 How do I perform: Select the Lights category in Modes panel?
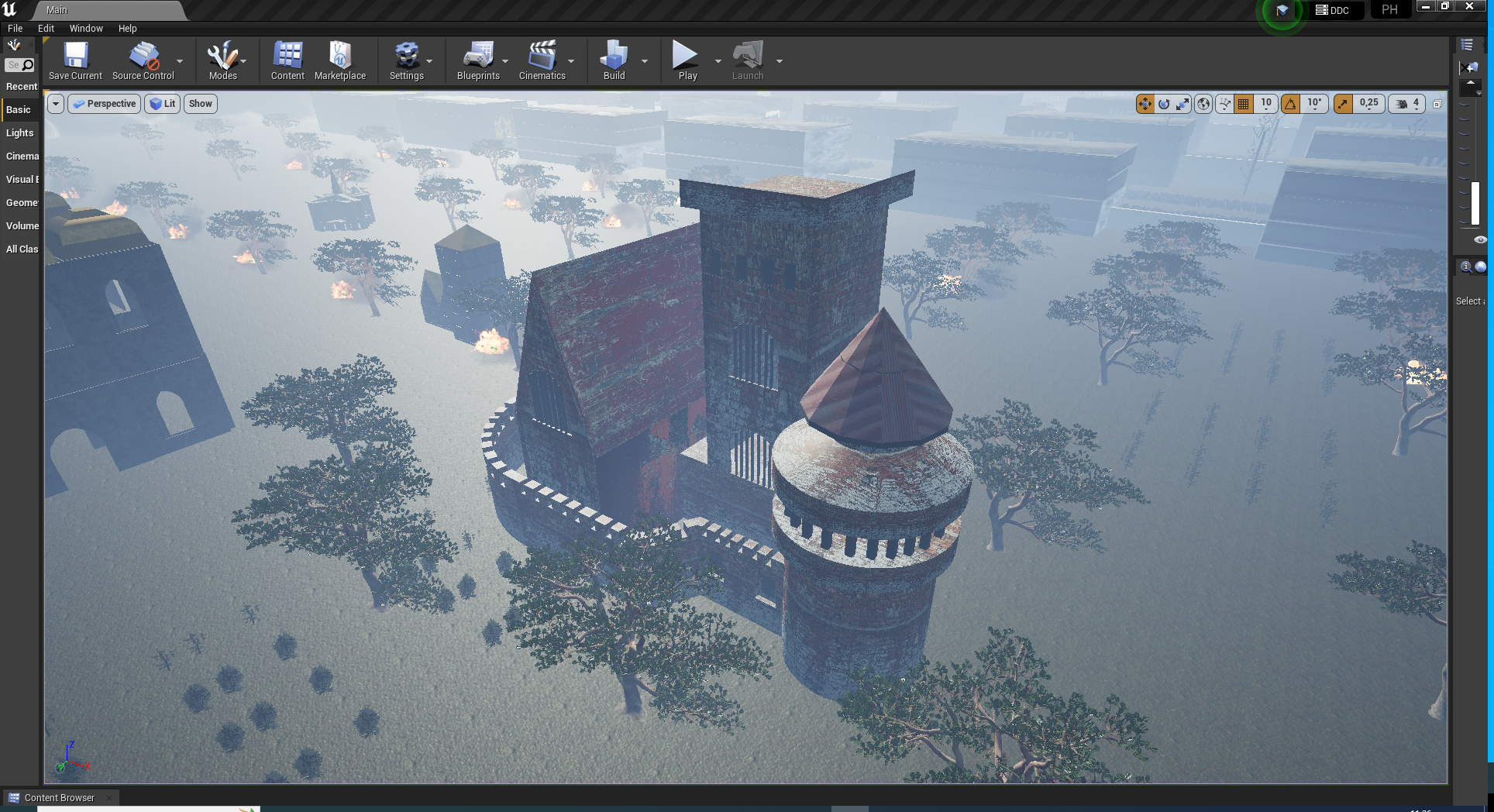pos(20,133)
